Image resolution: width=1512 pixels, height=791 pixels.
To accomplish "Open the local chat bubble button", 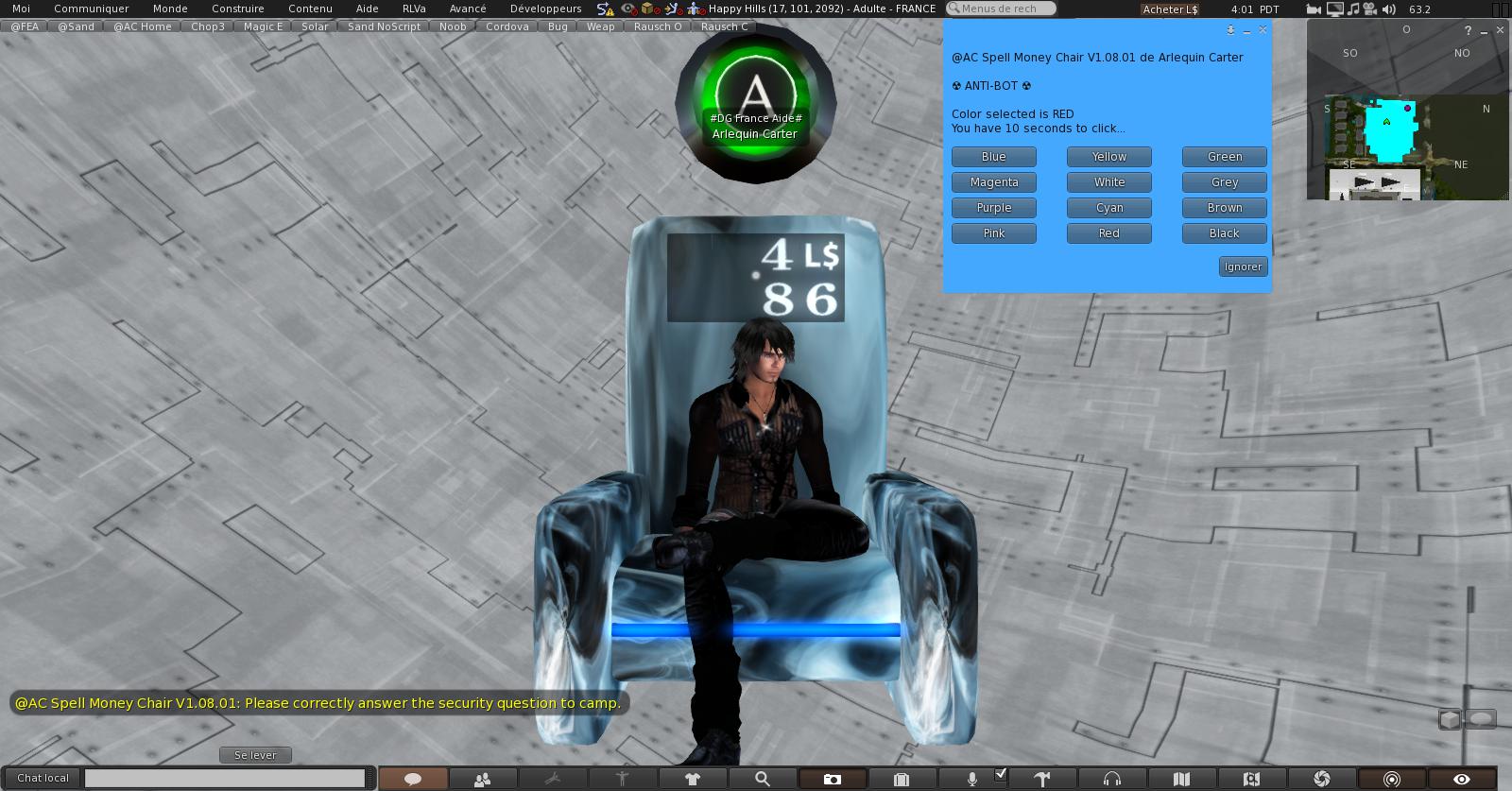I will coord(413,779).
